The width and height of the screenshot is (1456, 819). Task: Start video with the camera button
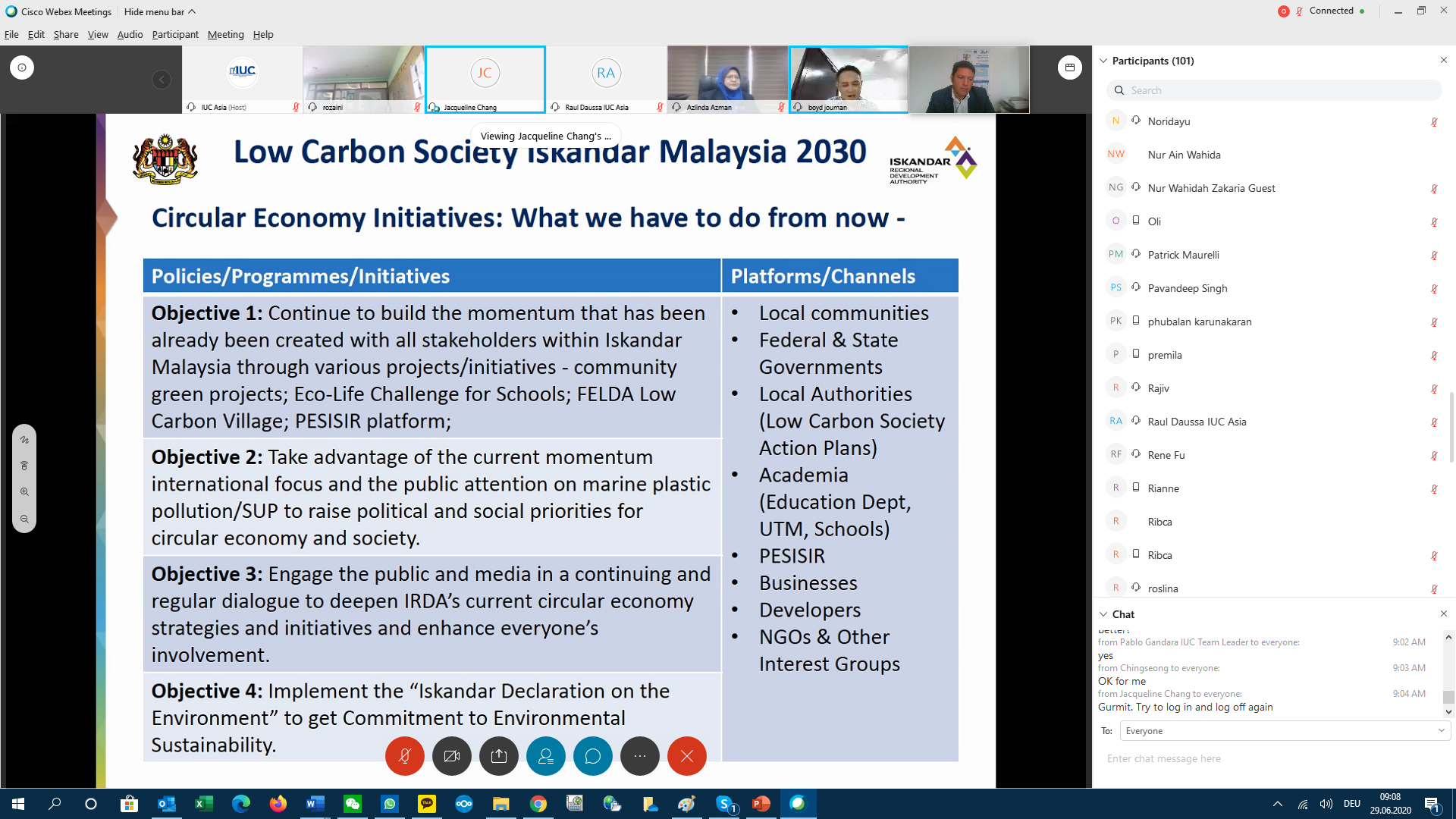pos(452,756)
